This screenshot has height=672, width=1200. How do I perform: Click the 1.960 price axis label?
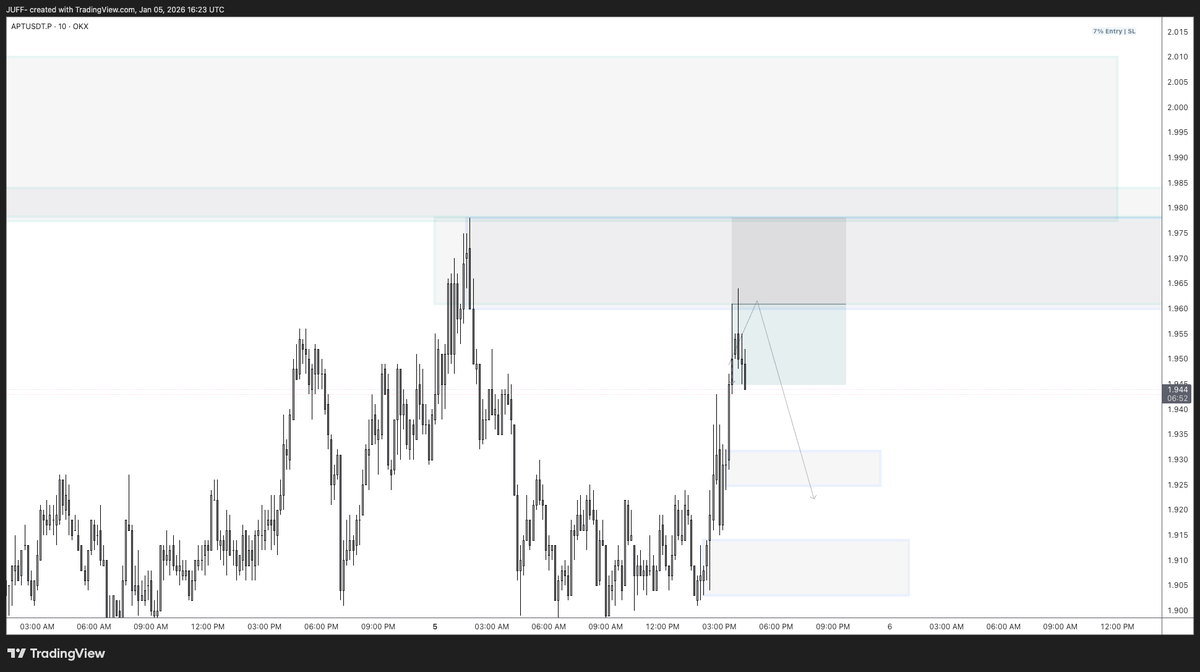point(1176,309)
